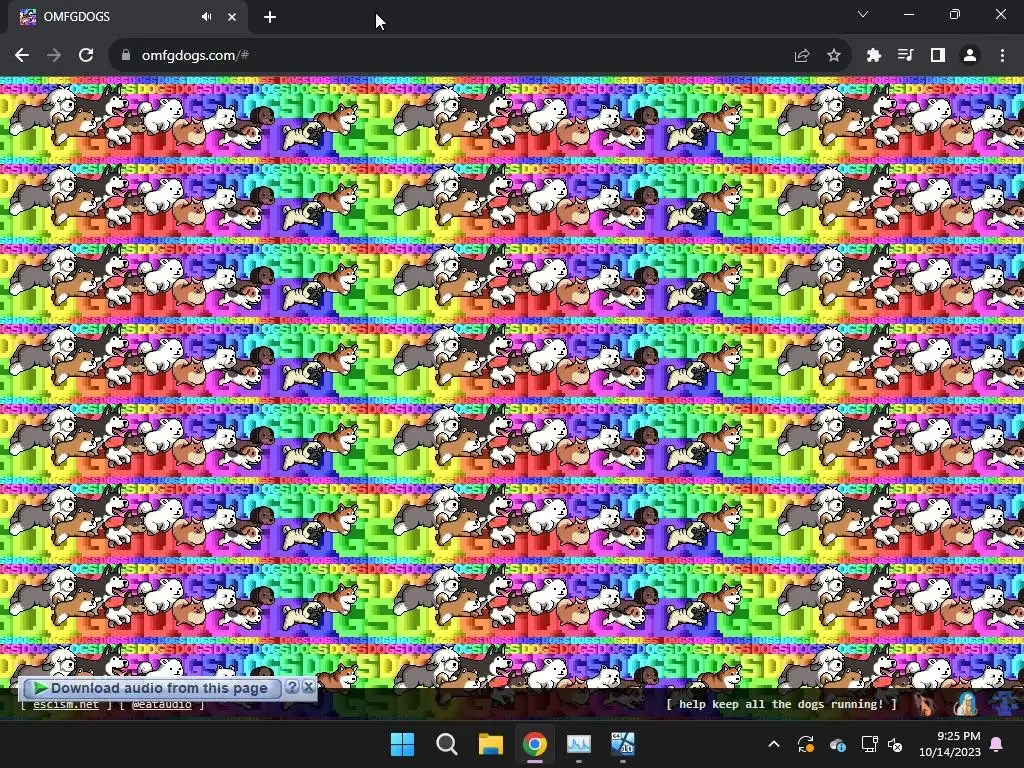Open media controls icon

(905, 56)
